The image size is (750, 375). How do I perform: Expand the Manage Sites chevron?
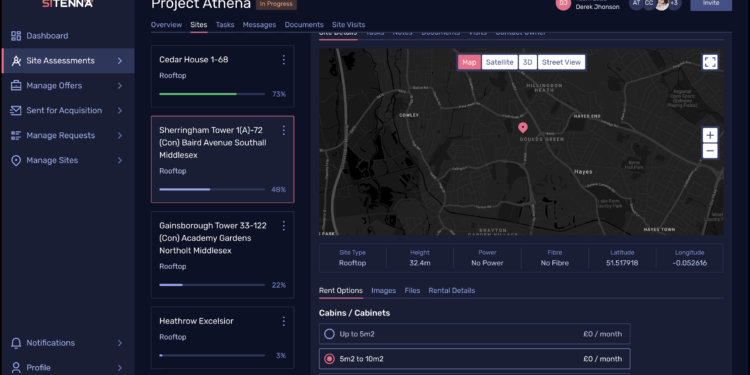(120, 160)
